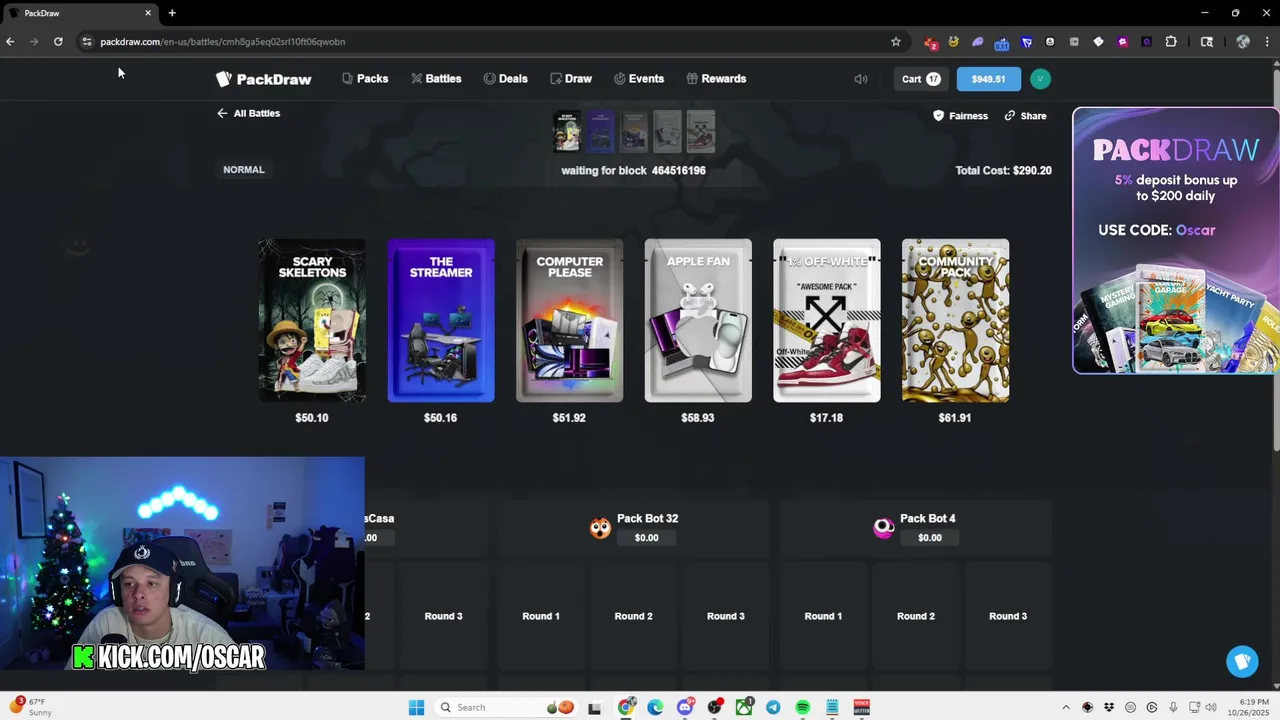Open a new browser tab

[x=172, y=13]
